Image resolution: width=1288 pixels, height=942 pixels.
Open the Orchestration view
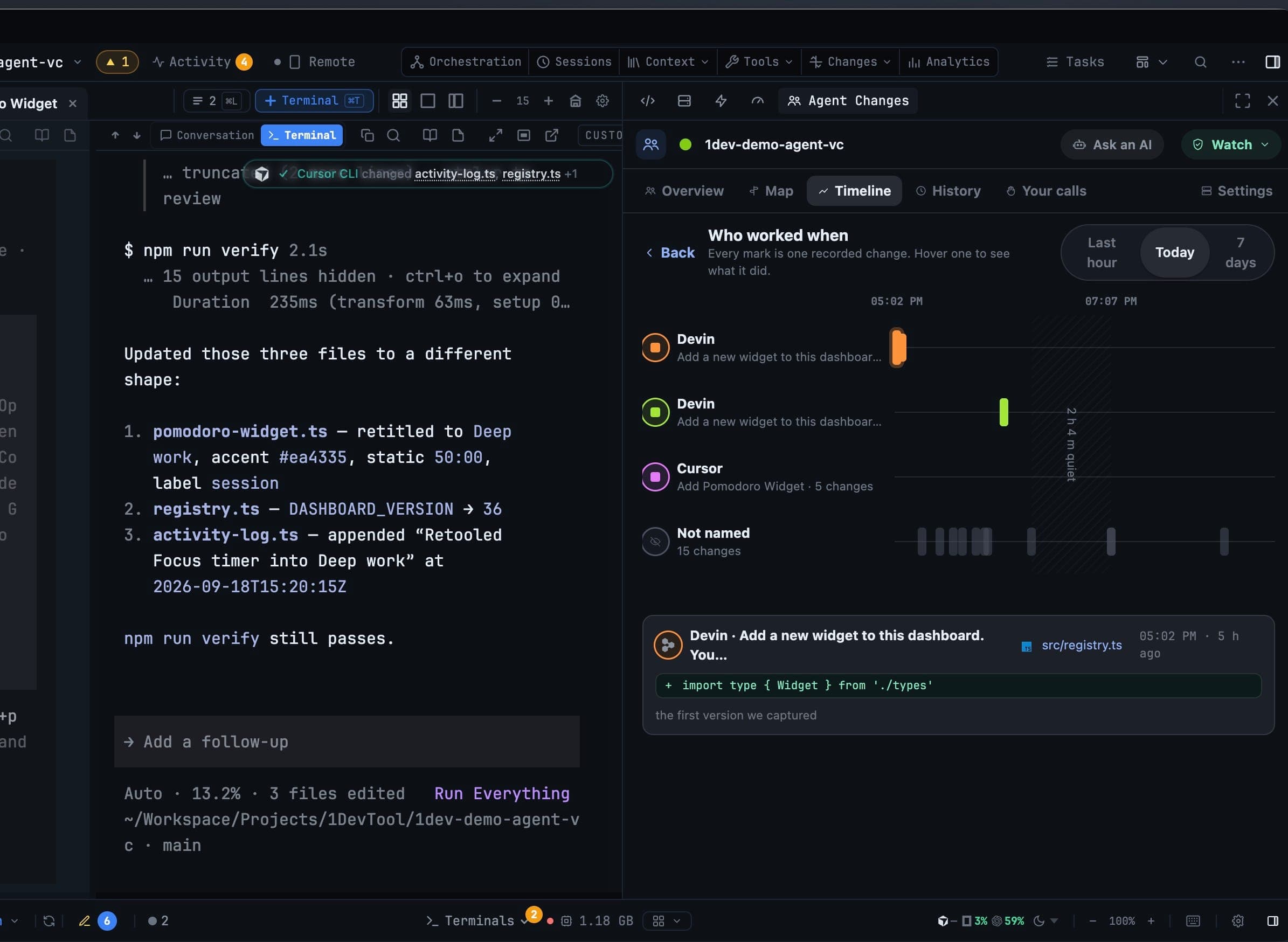tap(466, 61)
